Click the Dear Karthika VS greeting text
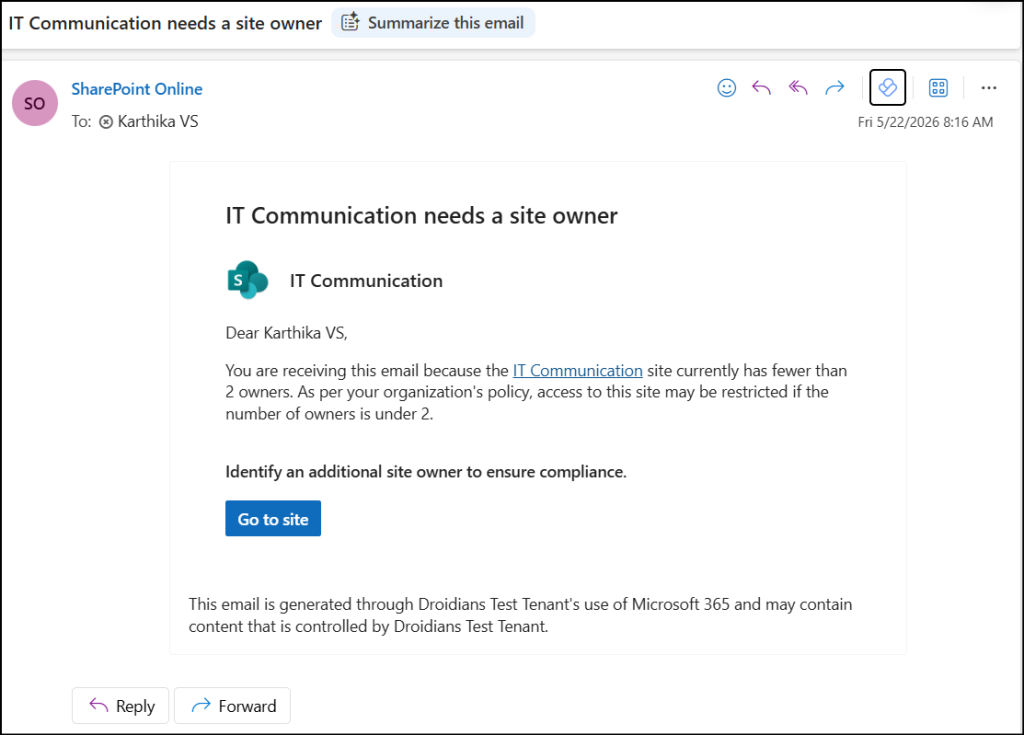Image resolution: width=1024 pixels, height=735 pixels. tap(286, 333)
